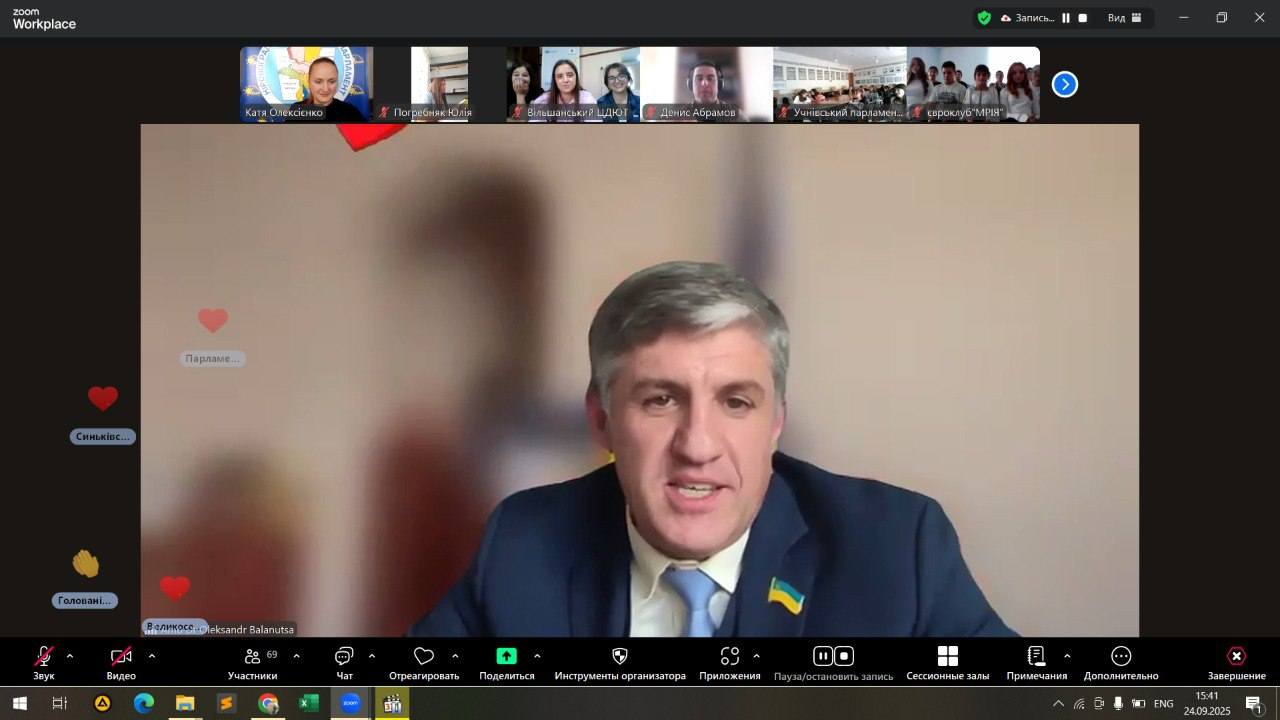Expand audio options arrow next to Звук
Image resolution: width=1280 pixels, height=720 pixels.
pos(70,656)
